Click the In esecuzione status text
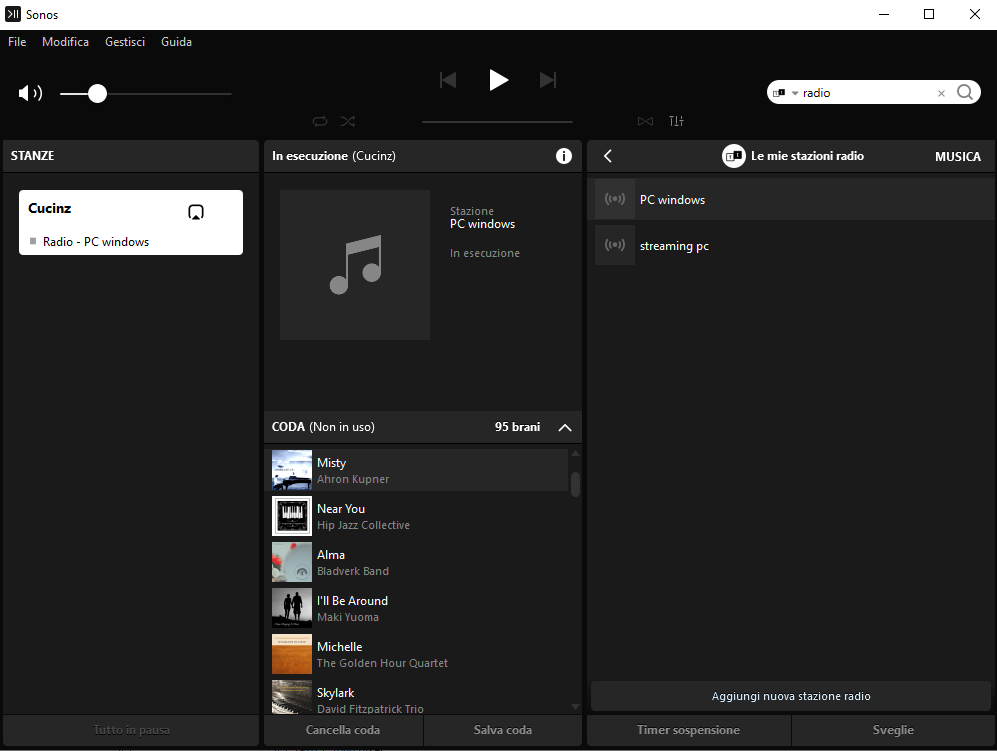This screenshot has height=751, width=997. click(x=485, y=253)
